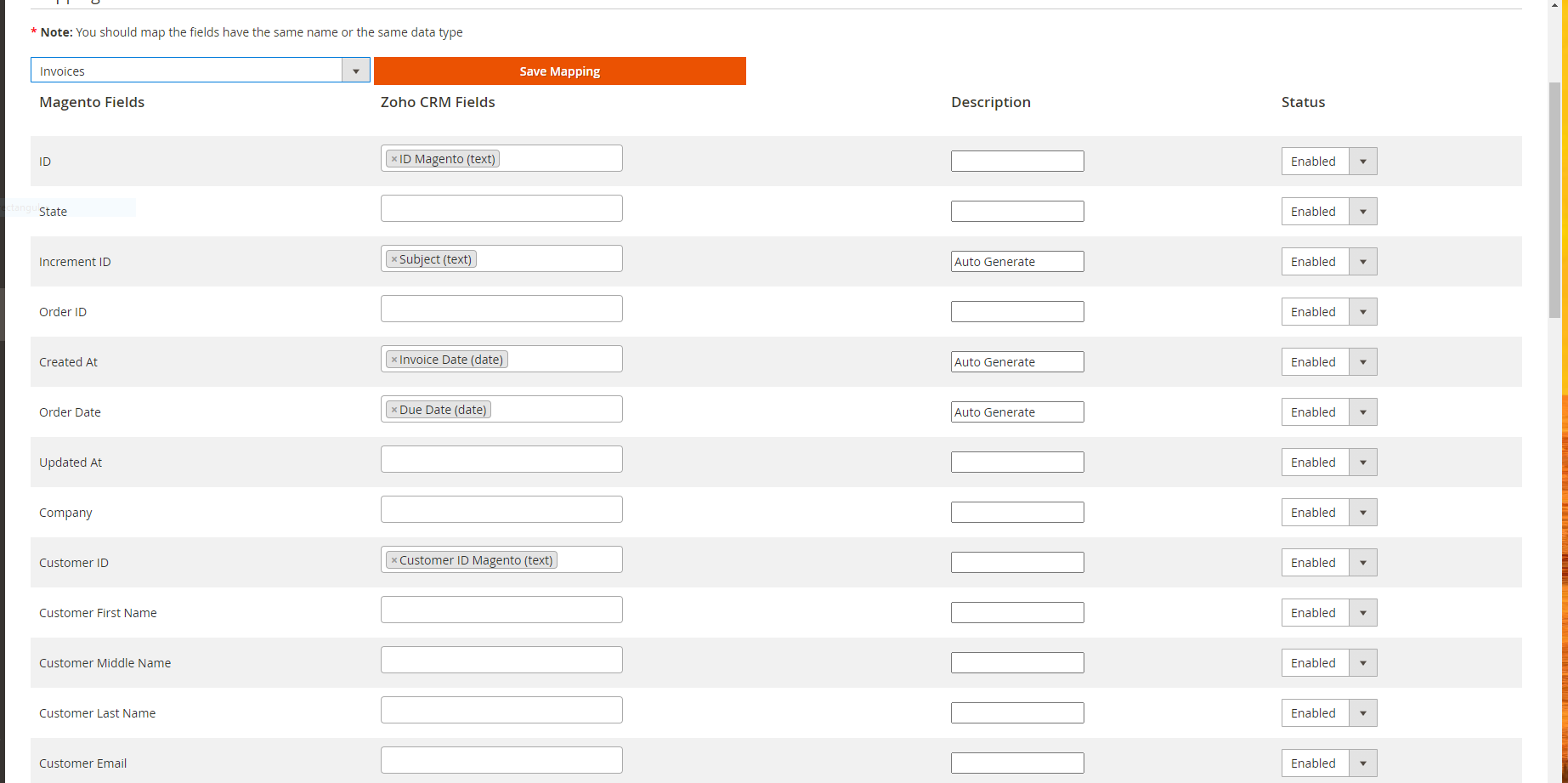Click the Description field for Order ID
Viewport: 1568px width, 783px height.
point(1017,311)
